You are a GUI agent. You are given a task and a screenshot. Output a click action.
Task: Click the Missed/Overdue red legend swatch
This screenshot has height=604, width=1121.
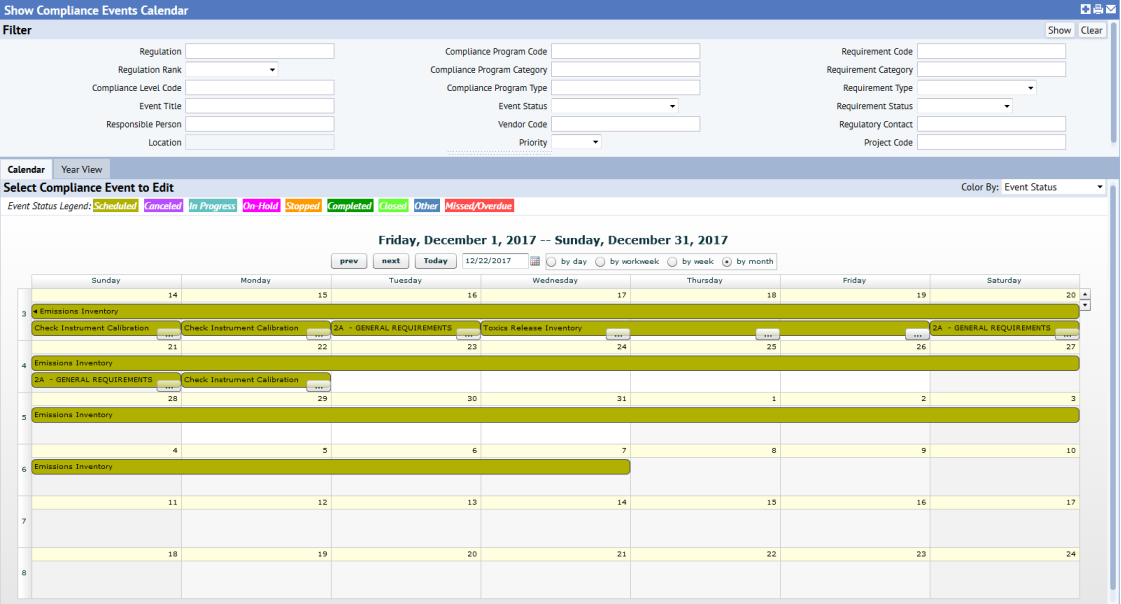(x=479, y=206)
